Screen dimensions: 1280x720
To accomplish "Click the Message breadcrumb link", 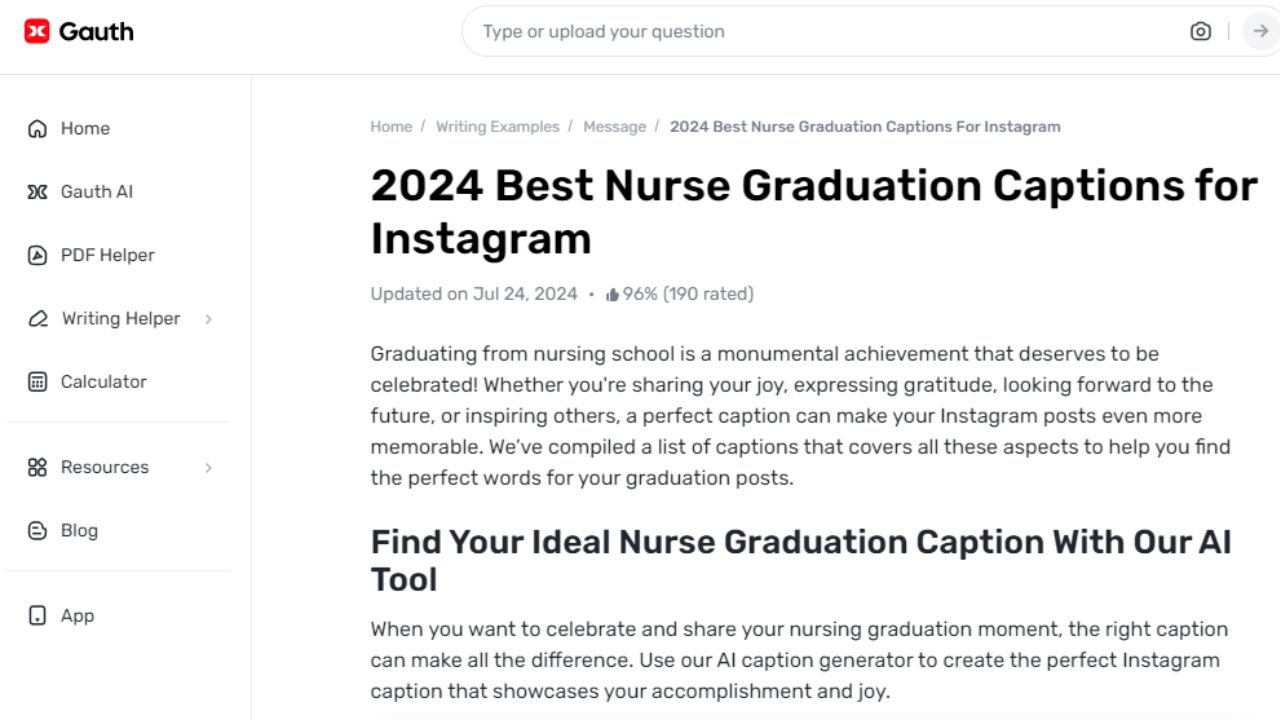I will [x=614, y=126].
